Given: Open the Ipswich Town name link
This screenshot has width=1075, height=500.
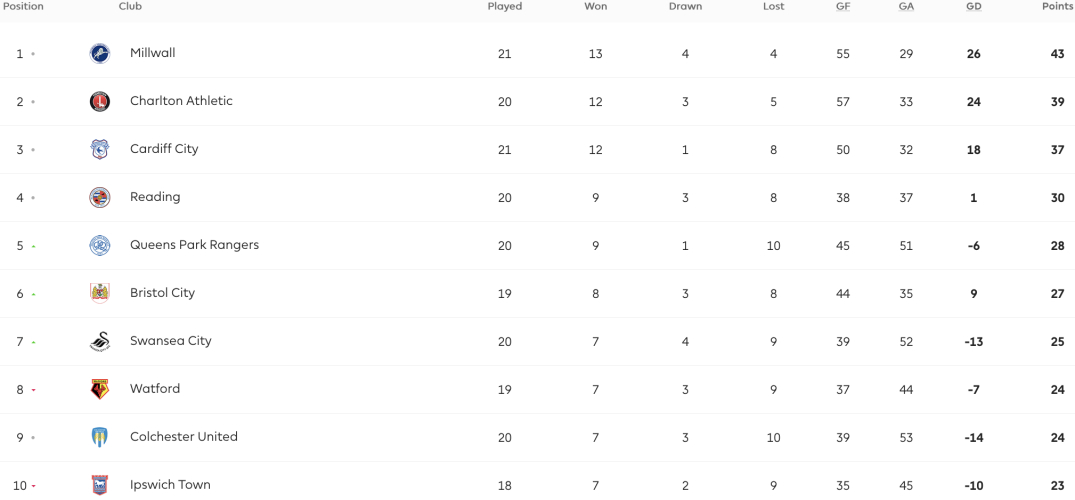Looking at the screenshot, I should tap(170, 485).
